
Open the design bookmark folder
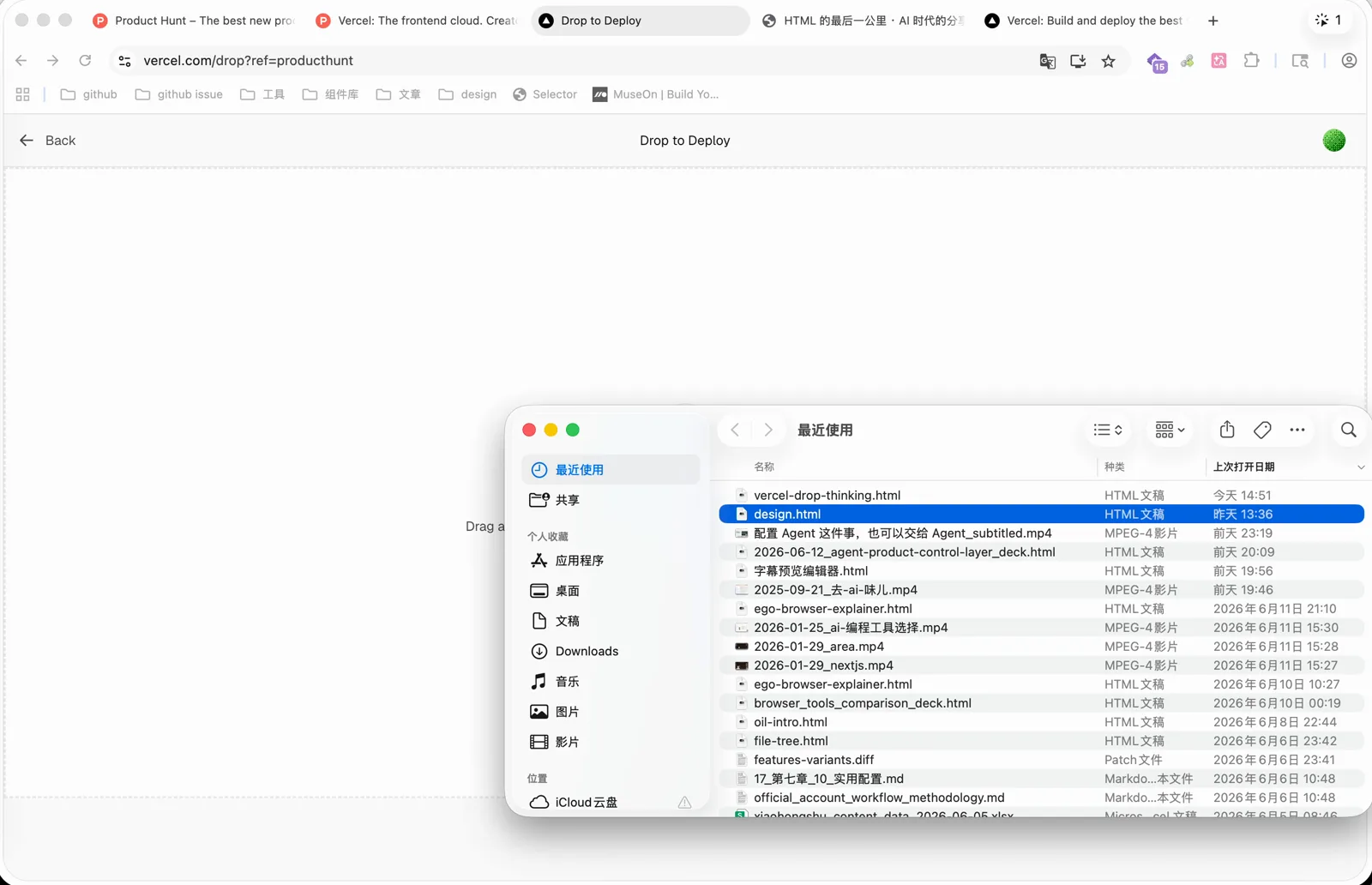467,94
